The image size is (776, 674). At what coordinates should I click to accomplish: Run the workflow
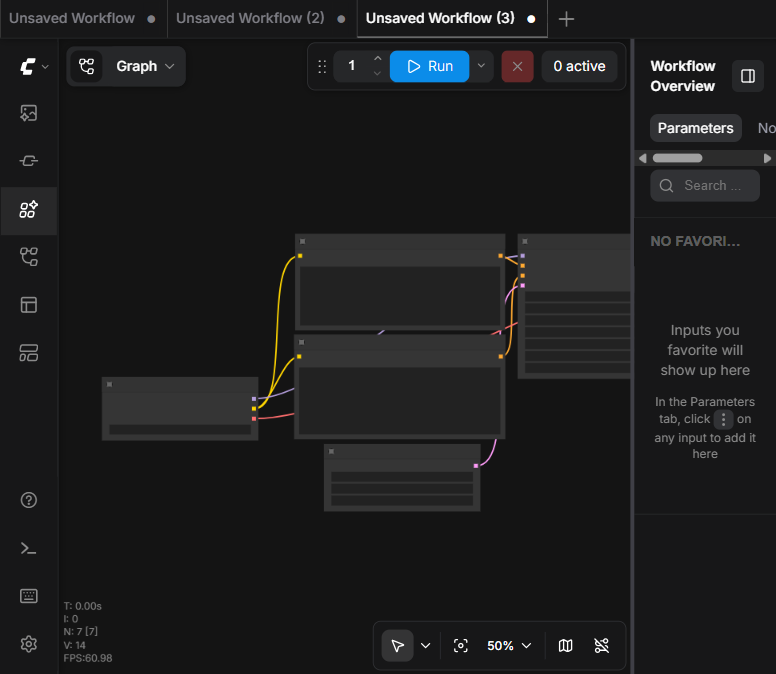coord(430,66)
